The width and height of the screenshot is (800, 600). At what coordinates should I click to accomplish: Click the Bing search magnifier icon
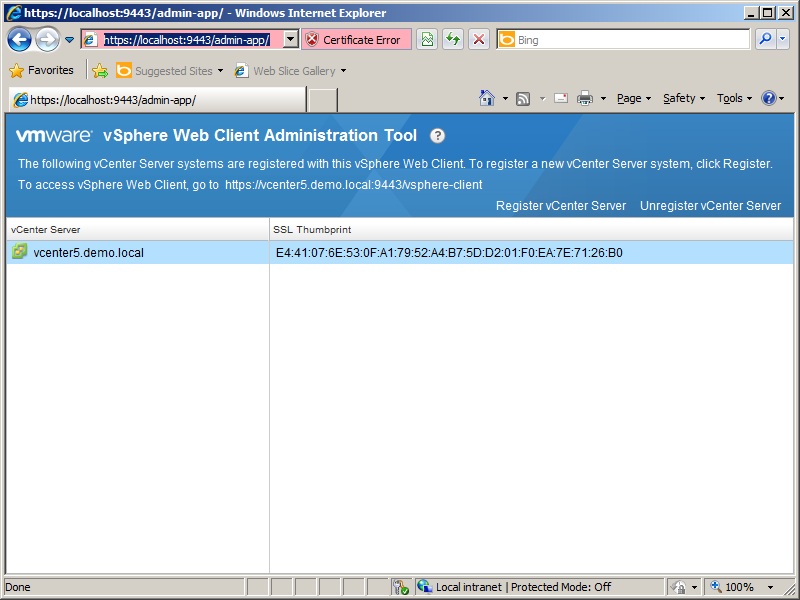tap(765, 40)
